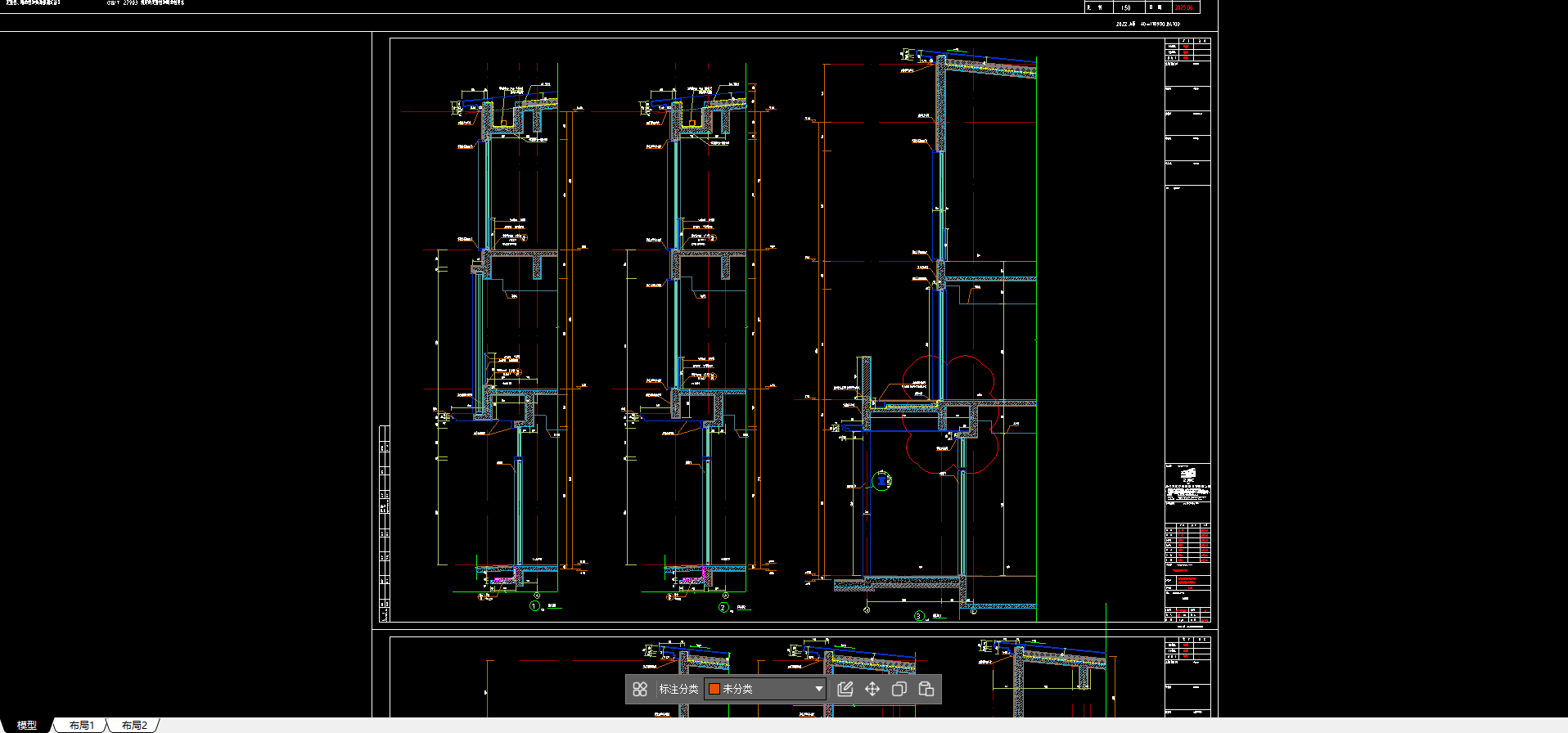Select the move (four-arrow) tool icon
The image size is (1568, 733).
(872, 689)
